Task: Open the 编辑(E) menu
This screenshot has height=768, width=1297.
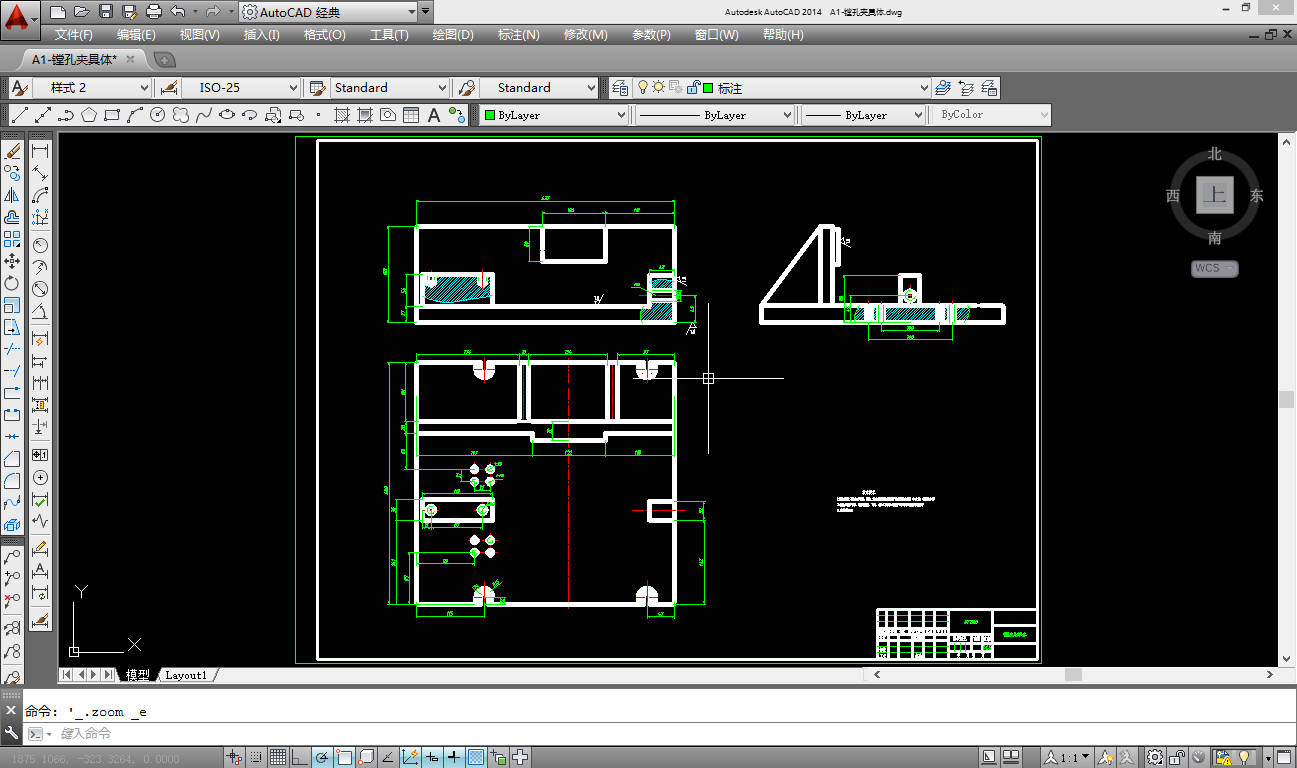Action: [136, 35]
